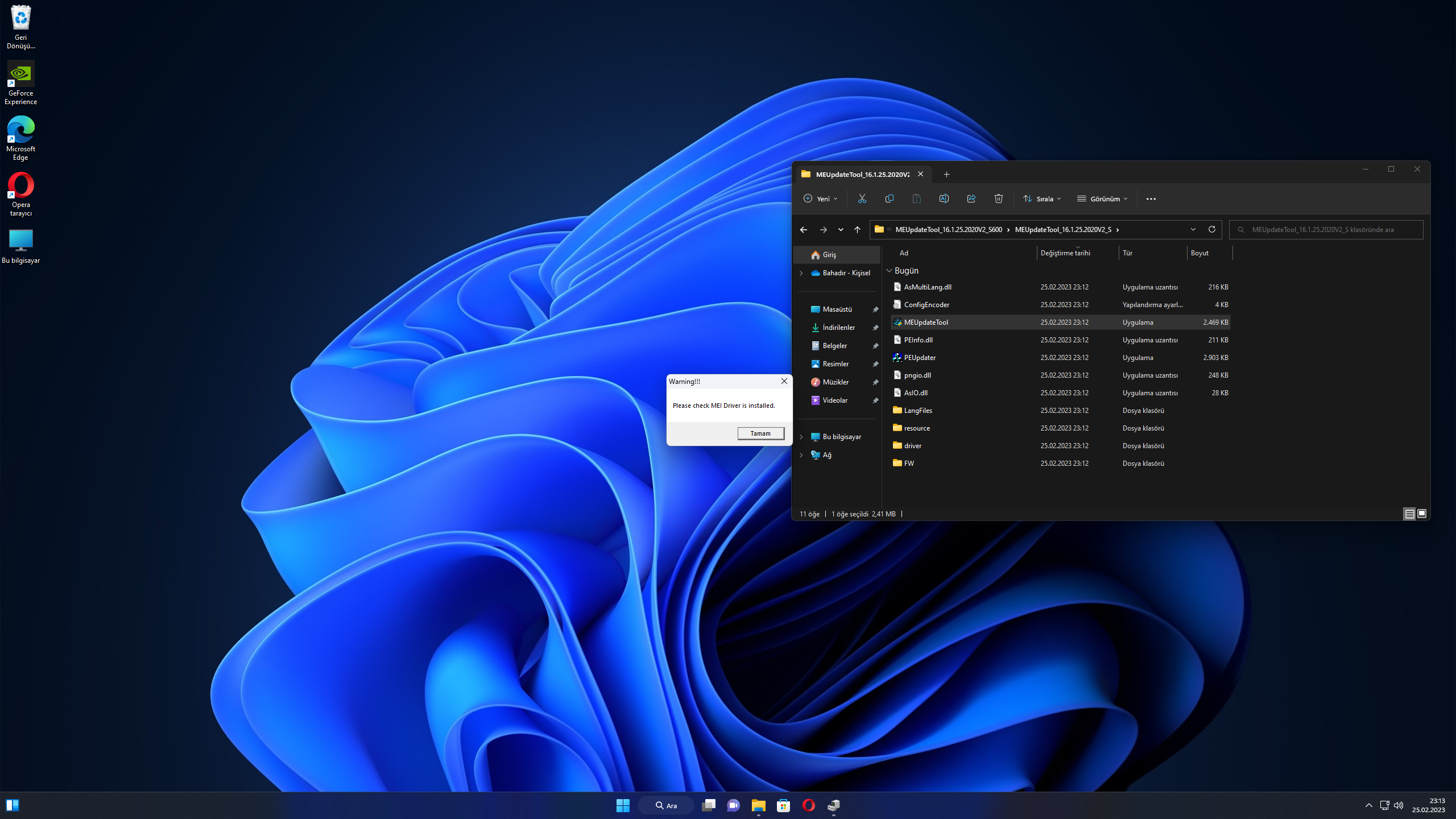Open the Sırala sort dropdown
Viewport: 1456px width, 819px height.
pos(1042,198)
